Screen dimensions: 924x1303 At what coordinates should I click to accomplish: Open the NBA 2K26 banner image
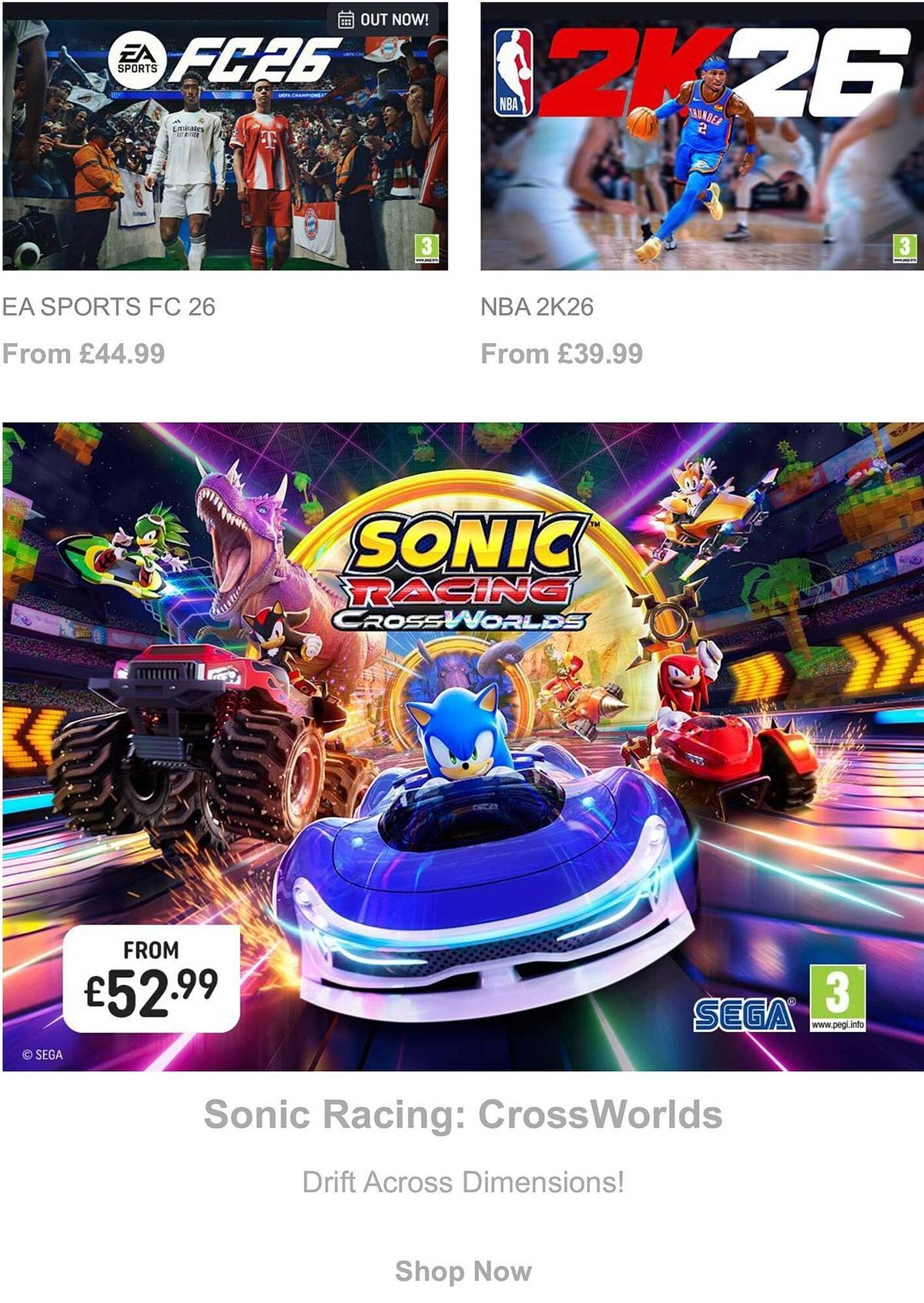[702, 136]
